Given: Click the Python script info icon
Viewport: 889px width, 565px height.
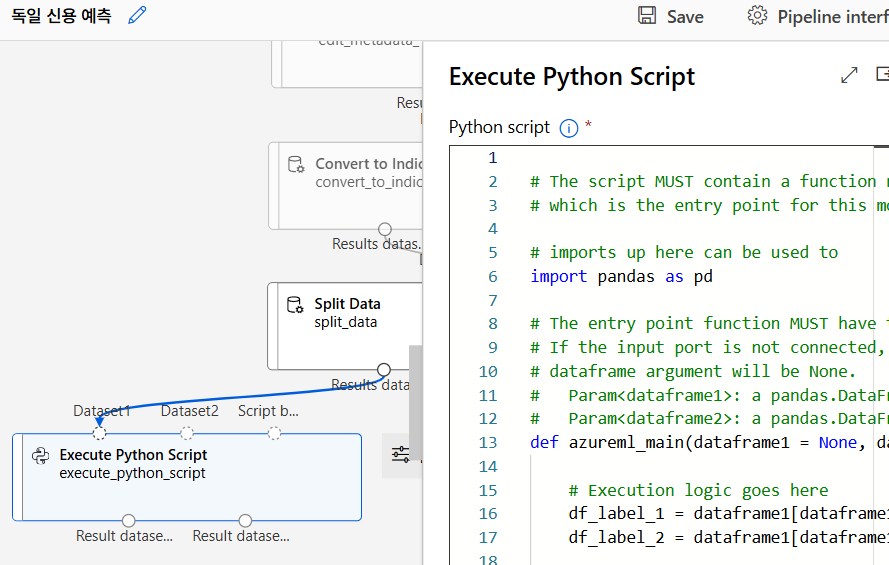Looking at the screenshot, I should click(569, 128).
